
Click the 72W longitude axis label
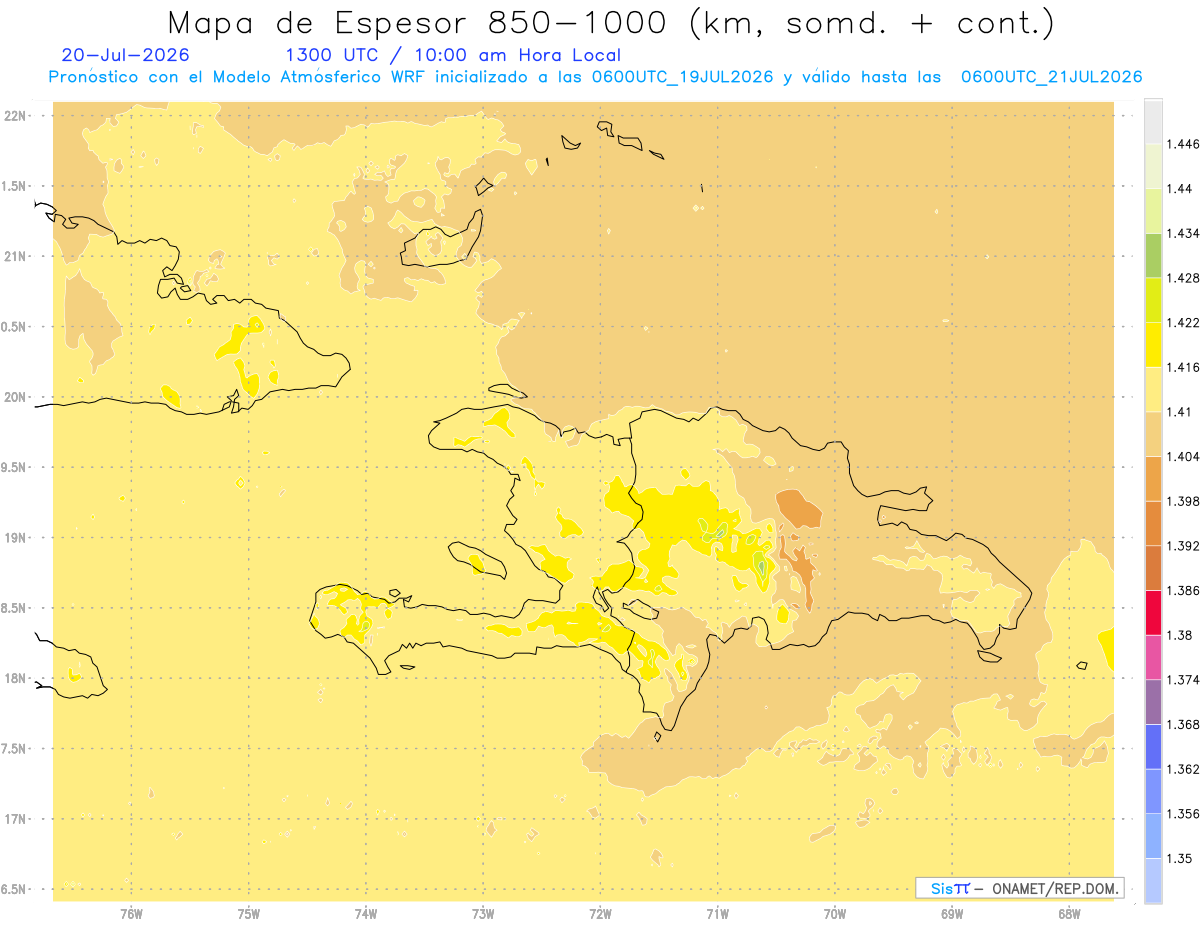click(x=600, y=913)
